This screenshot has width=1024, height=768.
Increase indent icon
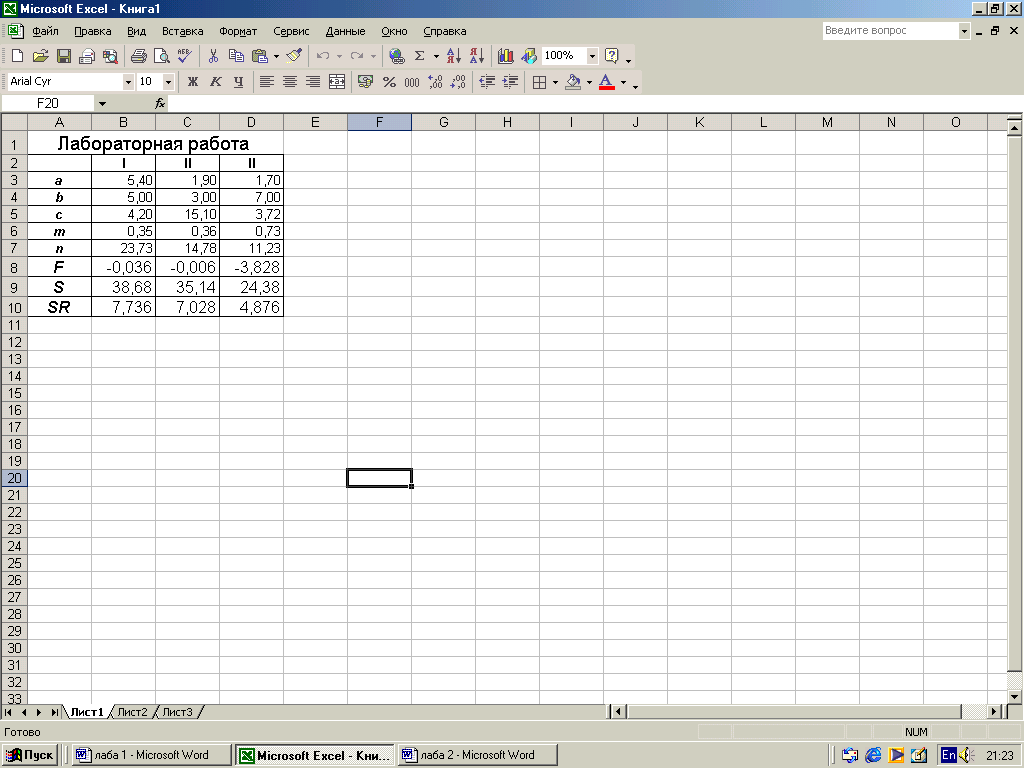pos(510,82)
